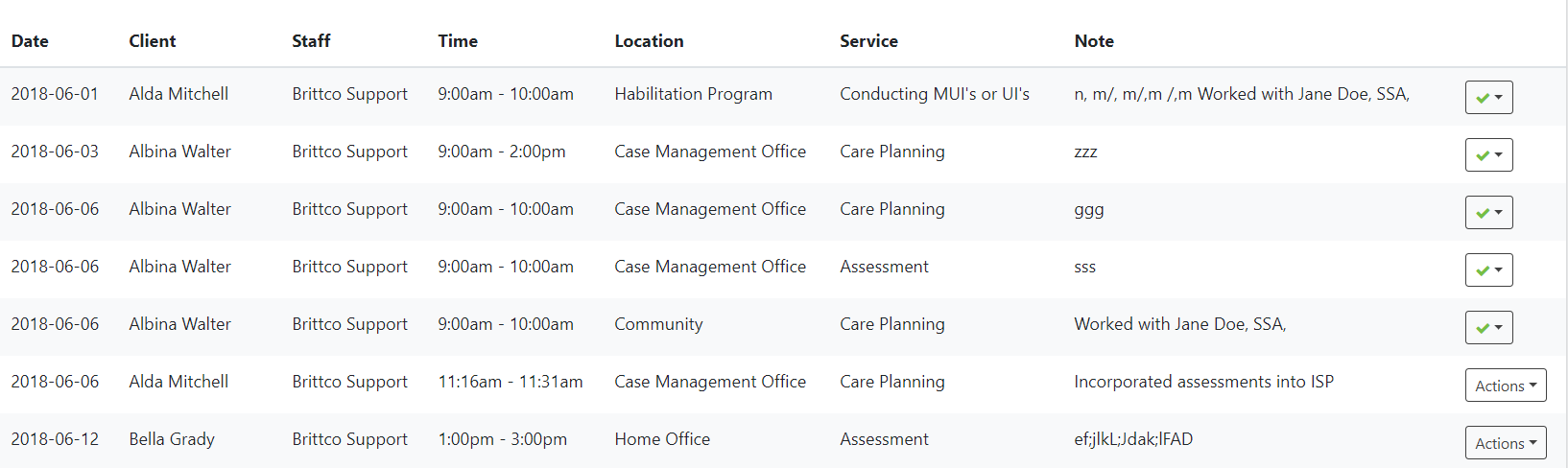The height and width of the screenshot is (468, 1568).
Task: Click the '11:16am - 11:31am' time cell
Action: (x=510, y=382)
